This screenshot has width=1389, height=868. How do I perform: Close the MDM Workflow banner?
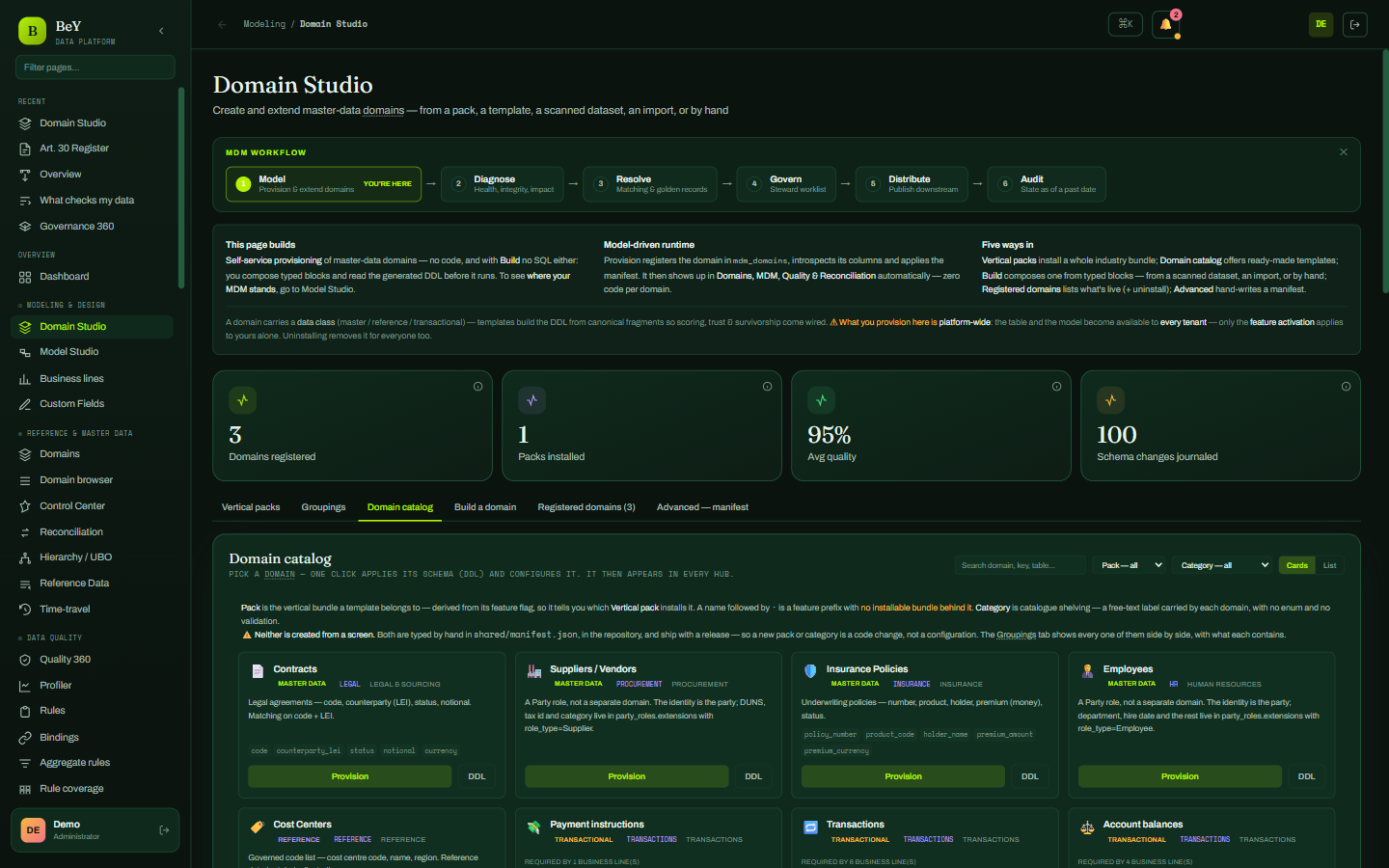[x=1344, y=152]
